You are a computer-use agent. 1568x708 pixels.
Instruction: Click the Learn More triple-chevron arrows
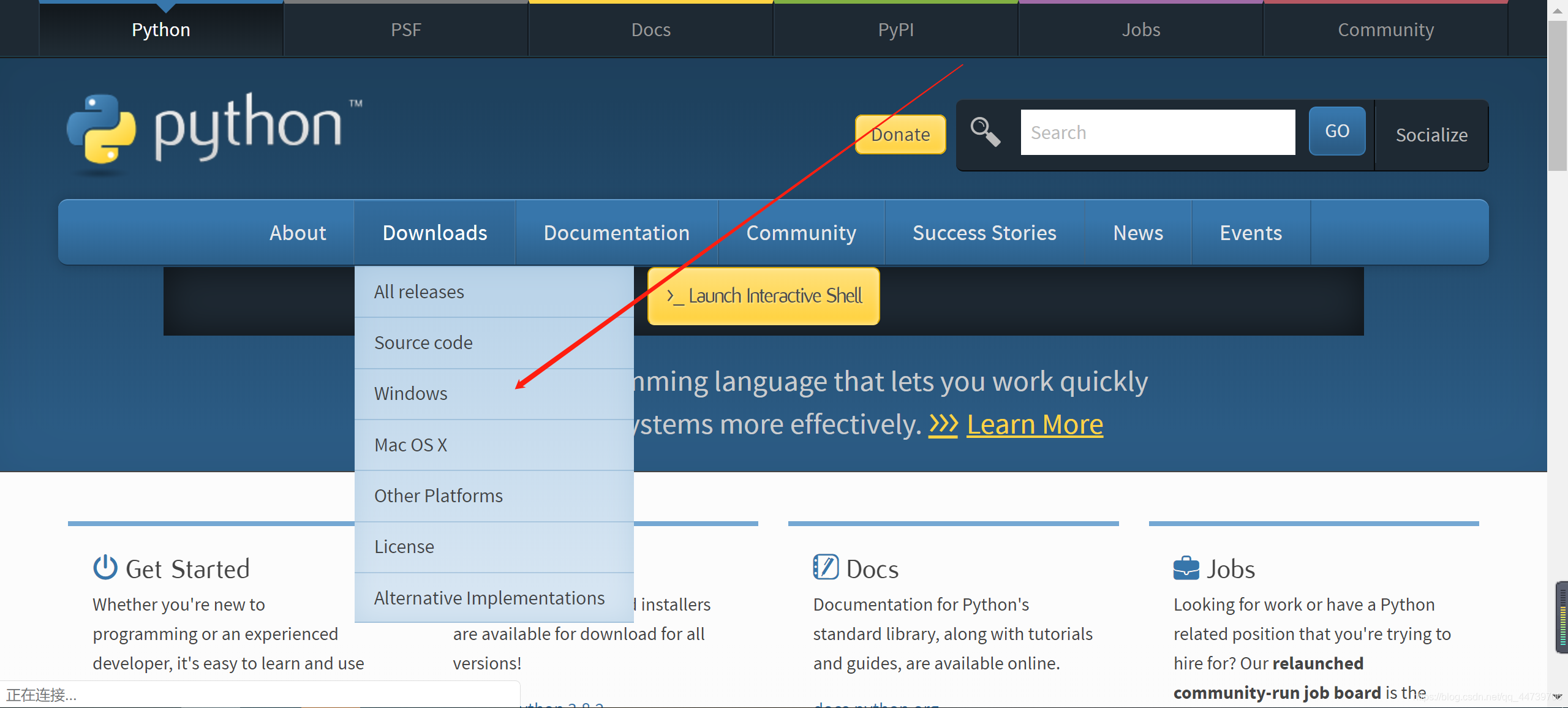943,424
